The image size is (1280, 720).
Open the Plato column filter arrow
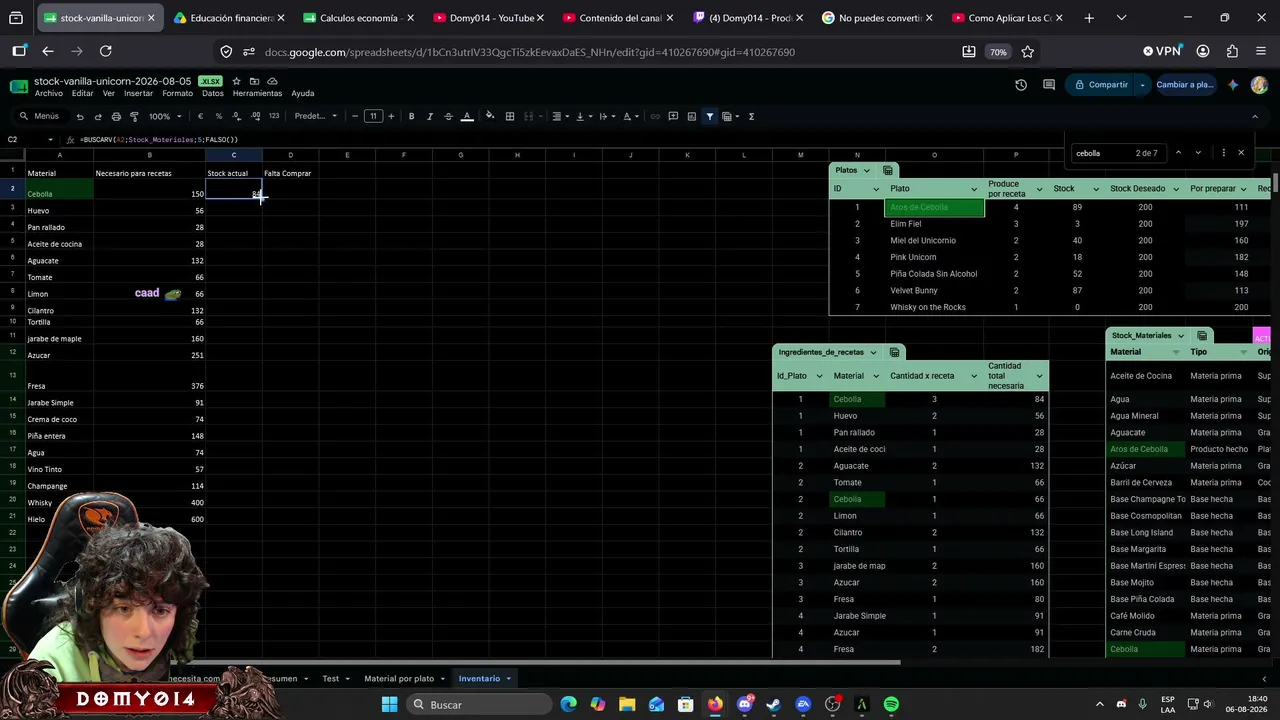coord(973,189)
